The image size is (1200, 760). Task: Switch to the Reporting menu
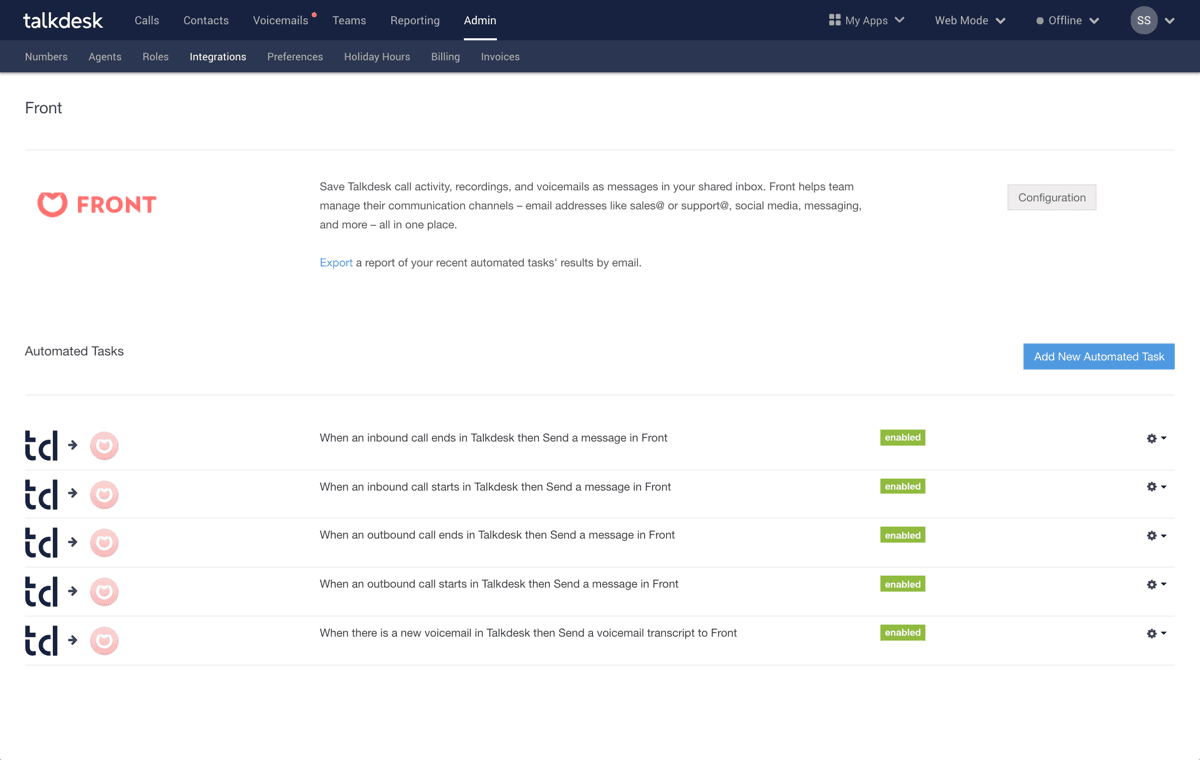414,20
